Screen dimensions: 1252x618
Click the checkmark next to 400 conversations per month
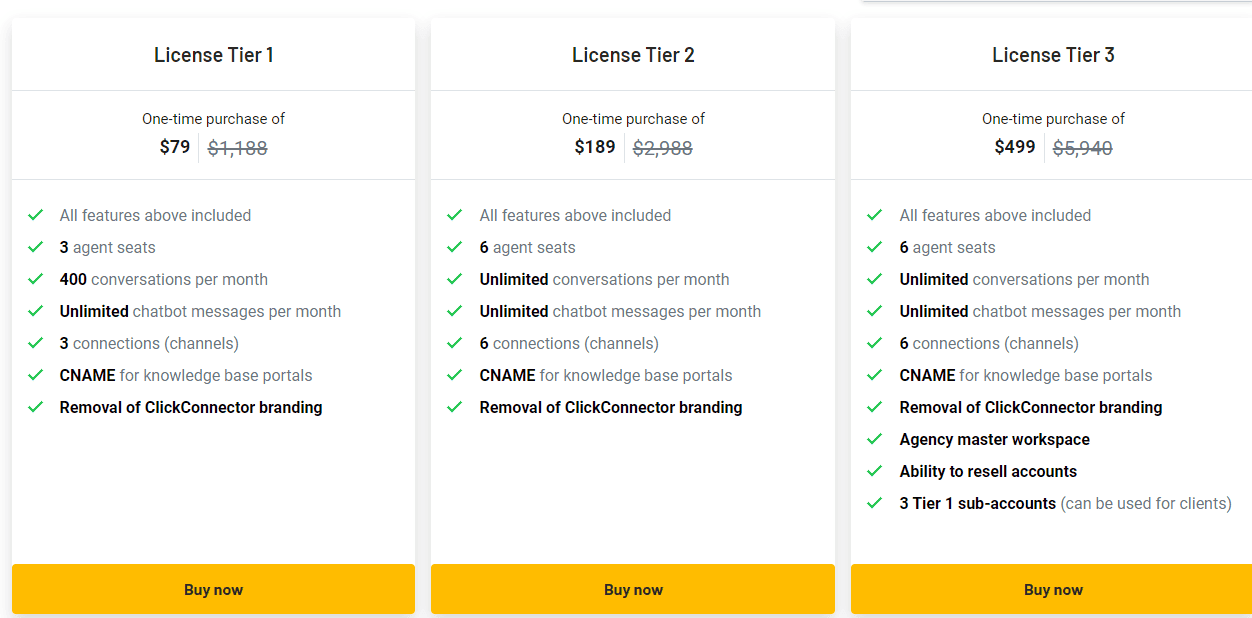(36, 279)
